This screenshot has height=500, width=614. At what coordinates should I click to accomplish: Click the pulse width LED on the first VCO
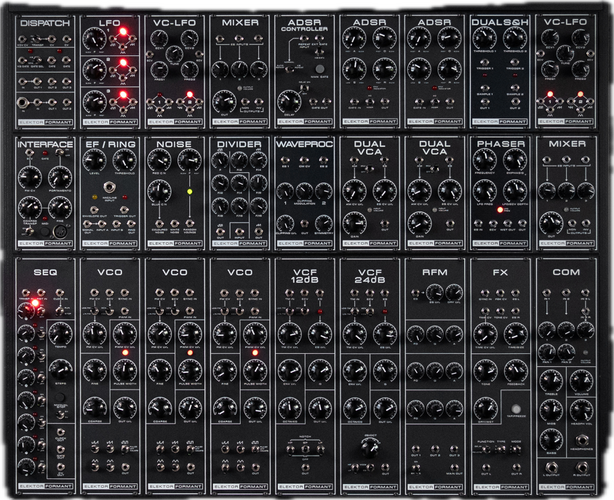(124, 353)
